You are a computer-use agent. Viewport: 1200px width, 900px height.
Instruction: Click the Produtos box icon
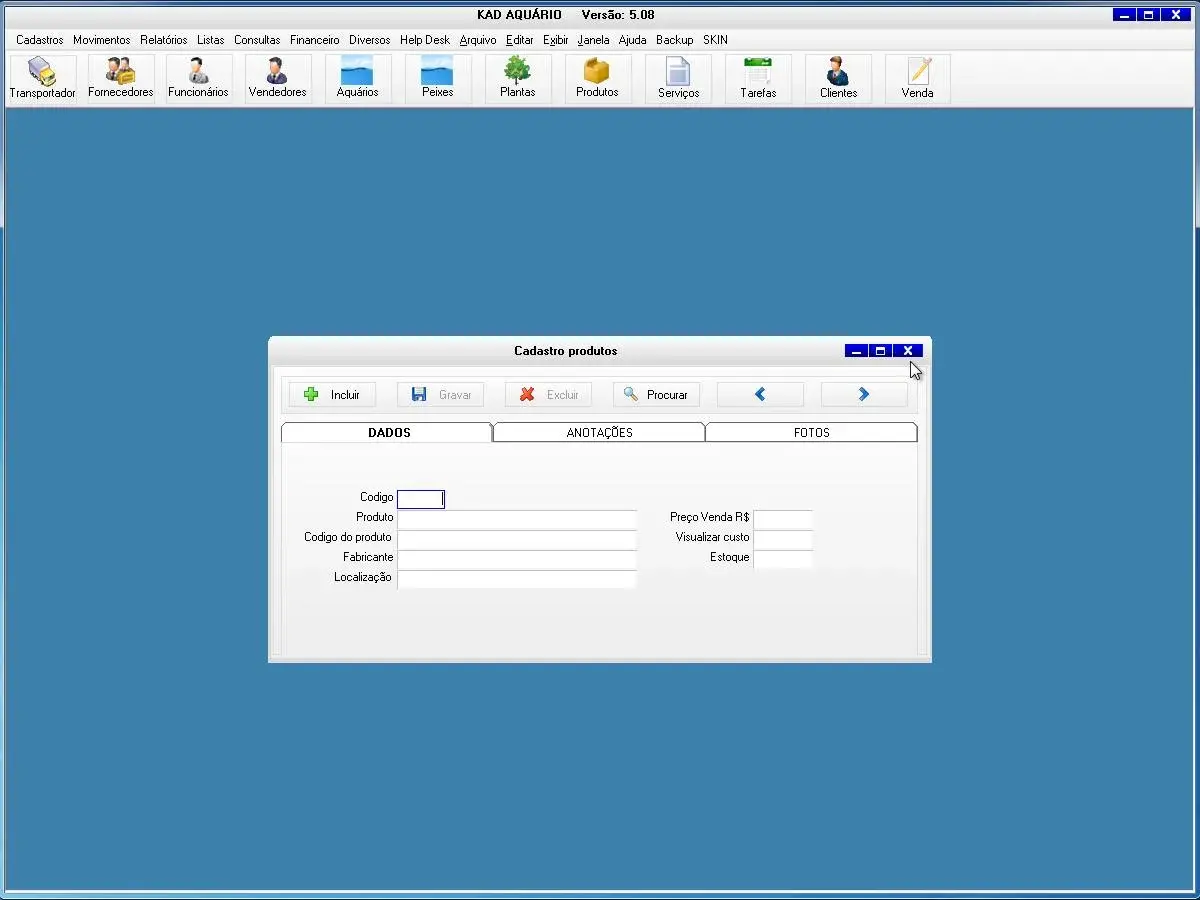(598, 79)
